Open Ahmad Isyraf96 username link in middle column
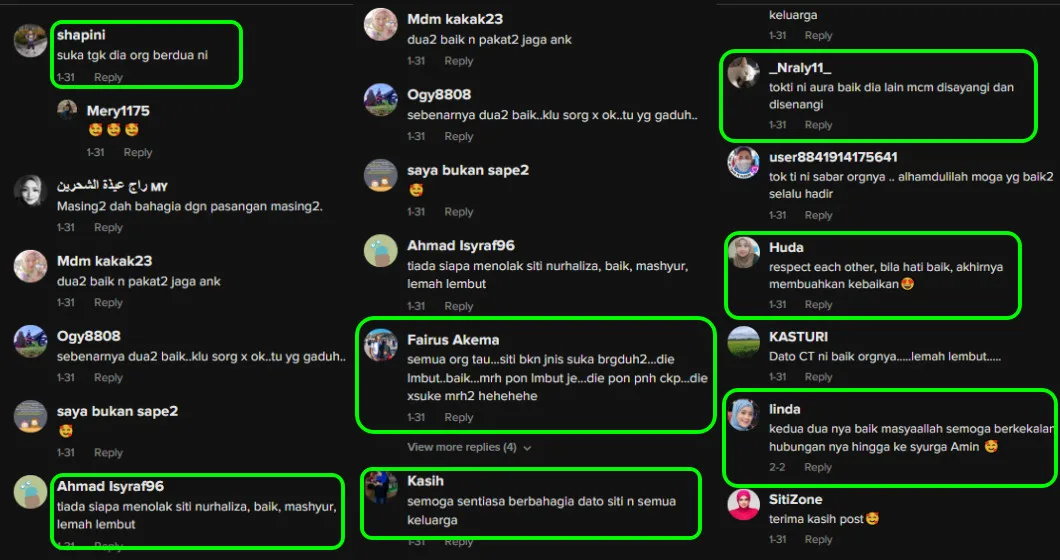Image resolution: width=1060 pixels, height=560 pixels. tap(461, 246)
